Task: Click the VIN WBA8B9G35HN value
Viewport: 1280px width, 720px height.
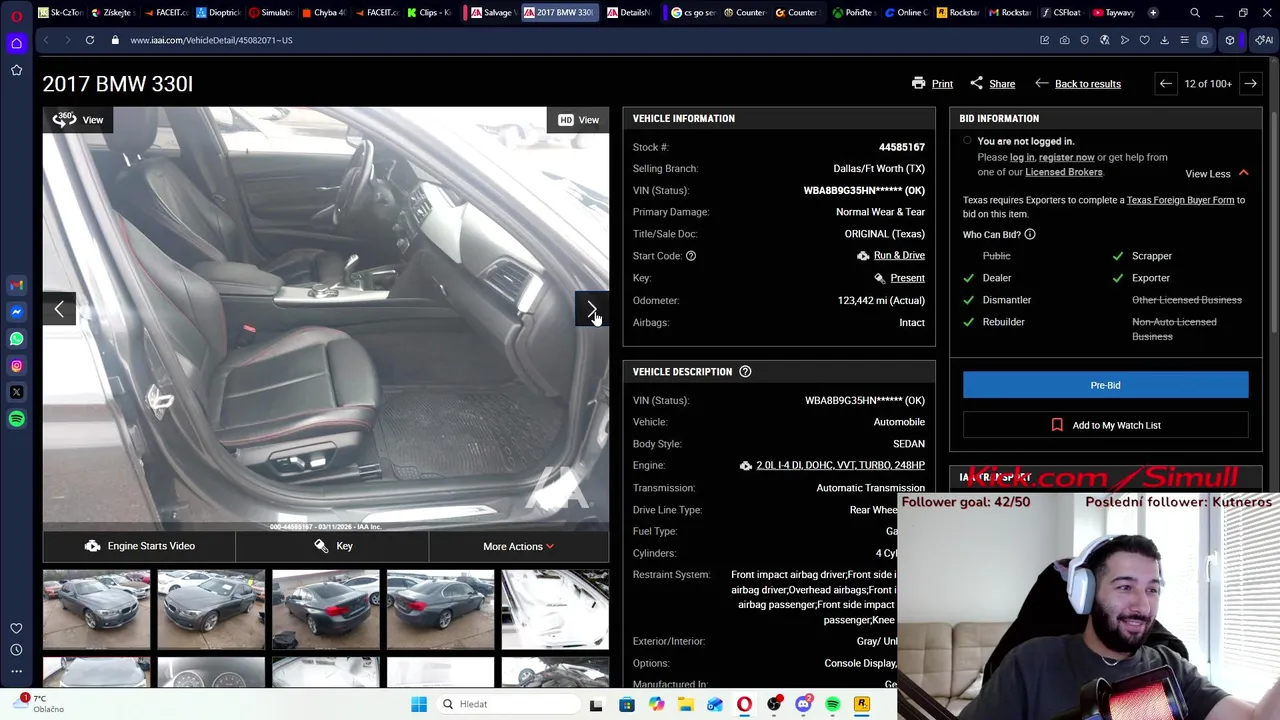Action: [x=864, y=190]
